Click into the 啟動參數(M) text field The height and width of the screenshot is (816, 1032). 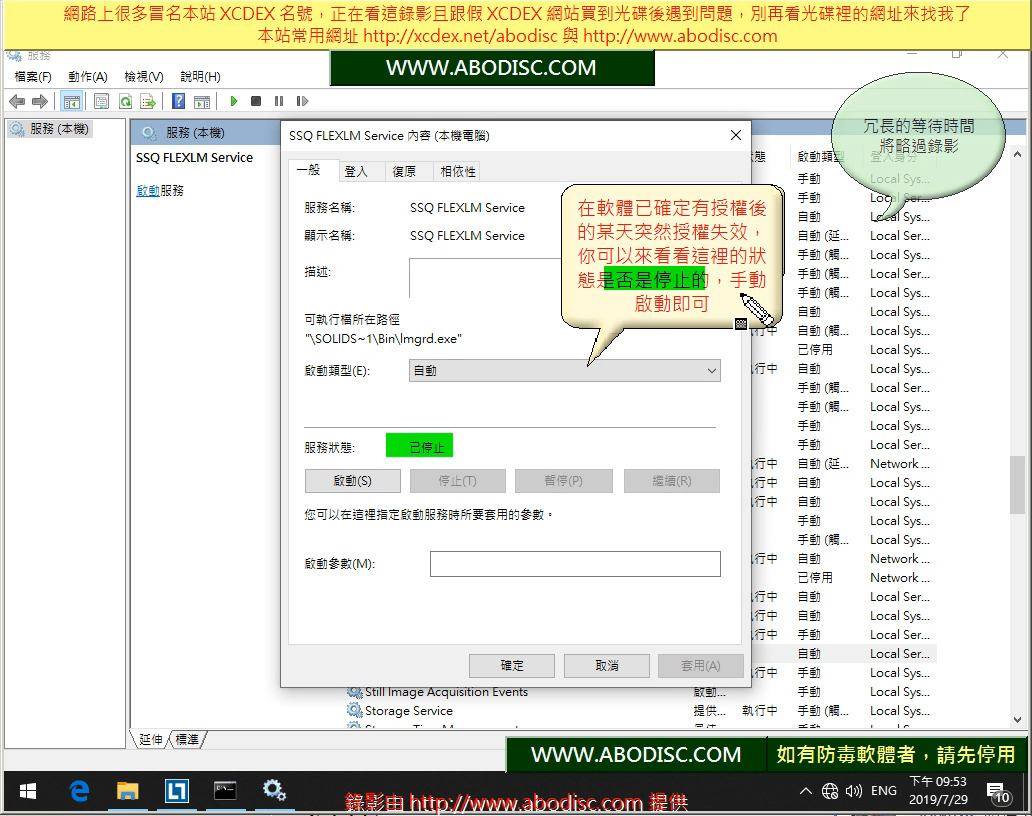click(x=575, y=564)
